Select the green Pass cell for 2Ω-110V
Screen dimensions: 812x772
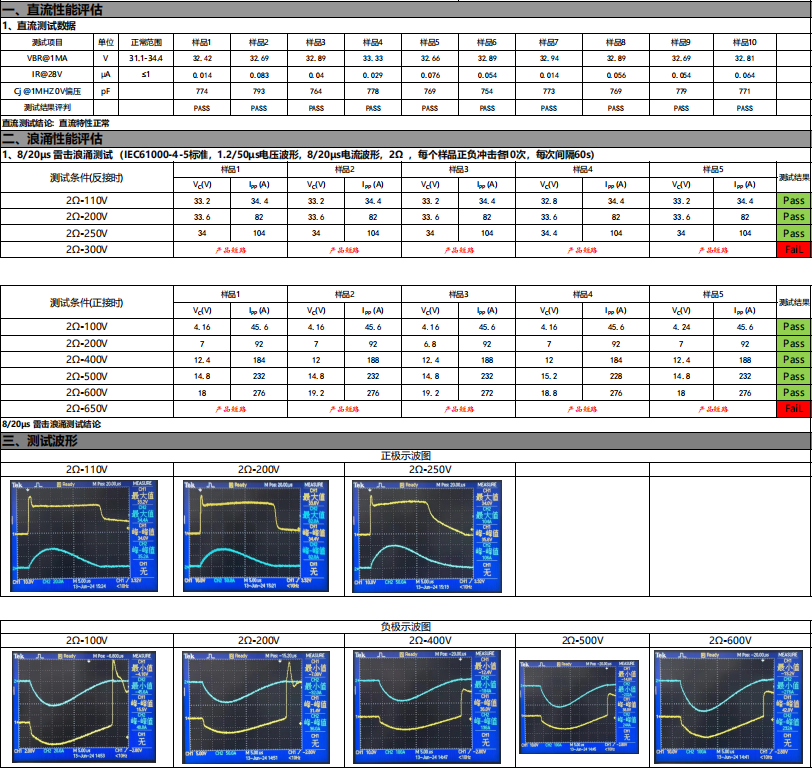tap(793, 201)
